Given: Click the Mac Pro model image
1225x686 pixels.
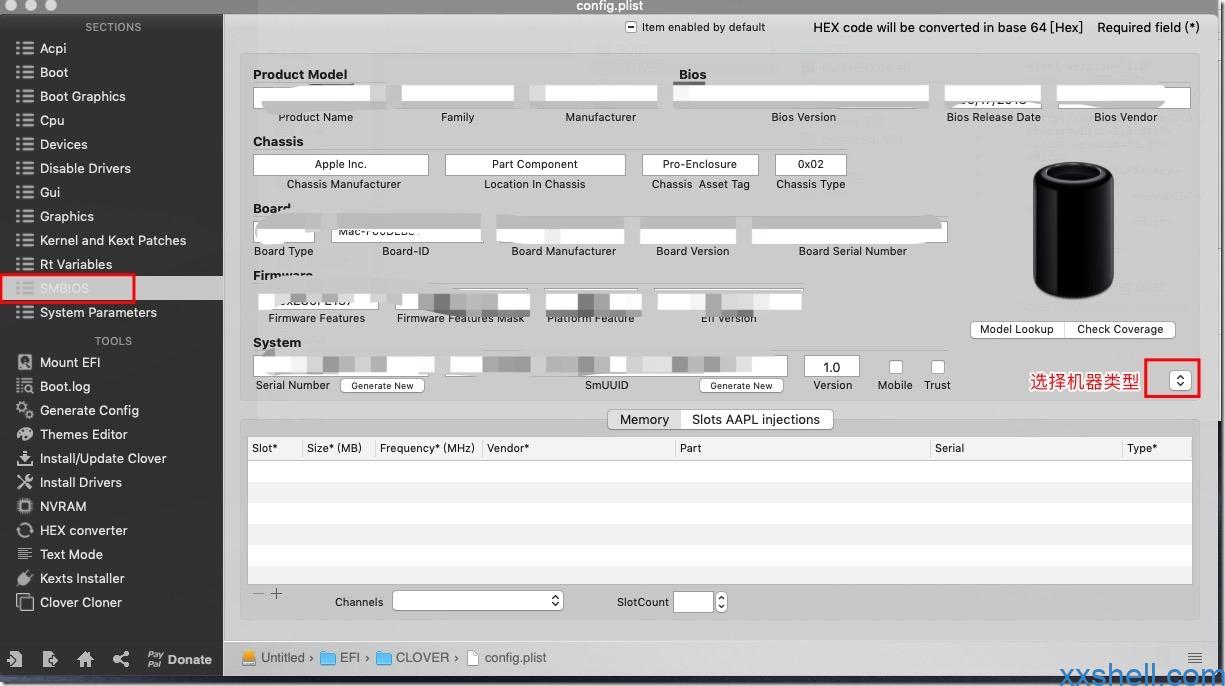Looking at the screenshot, I should pyautogui.click(x=1072, y=230).
